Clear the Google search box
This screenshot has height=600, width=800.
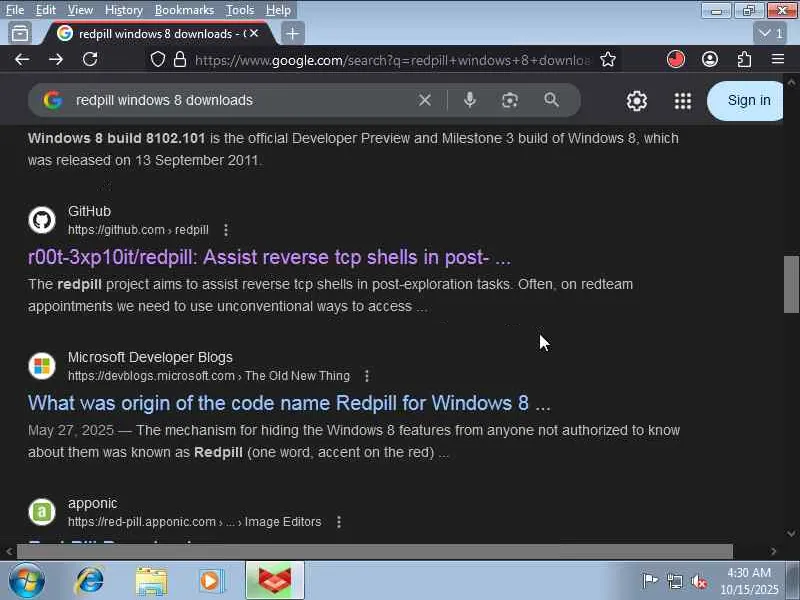click(x=424, y=100)
